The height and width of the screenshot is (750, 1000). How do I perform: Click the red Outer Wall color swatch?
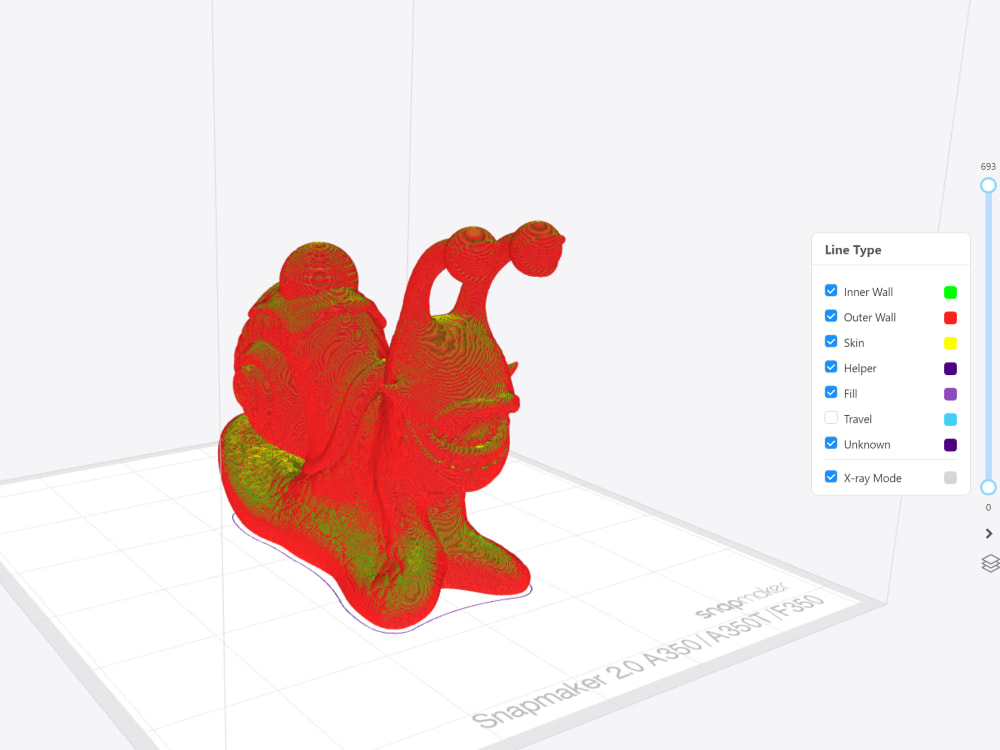pos(950,318)
